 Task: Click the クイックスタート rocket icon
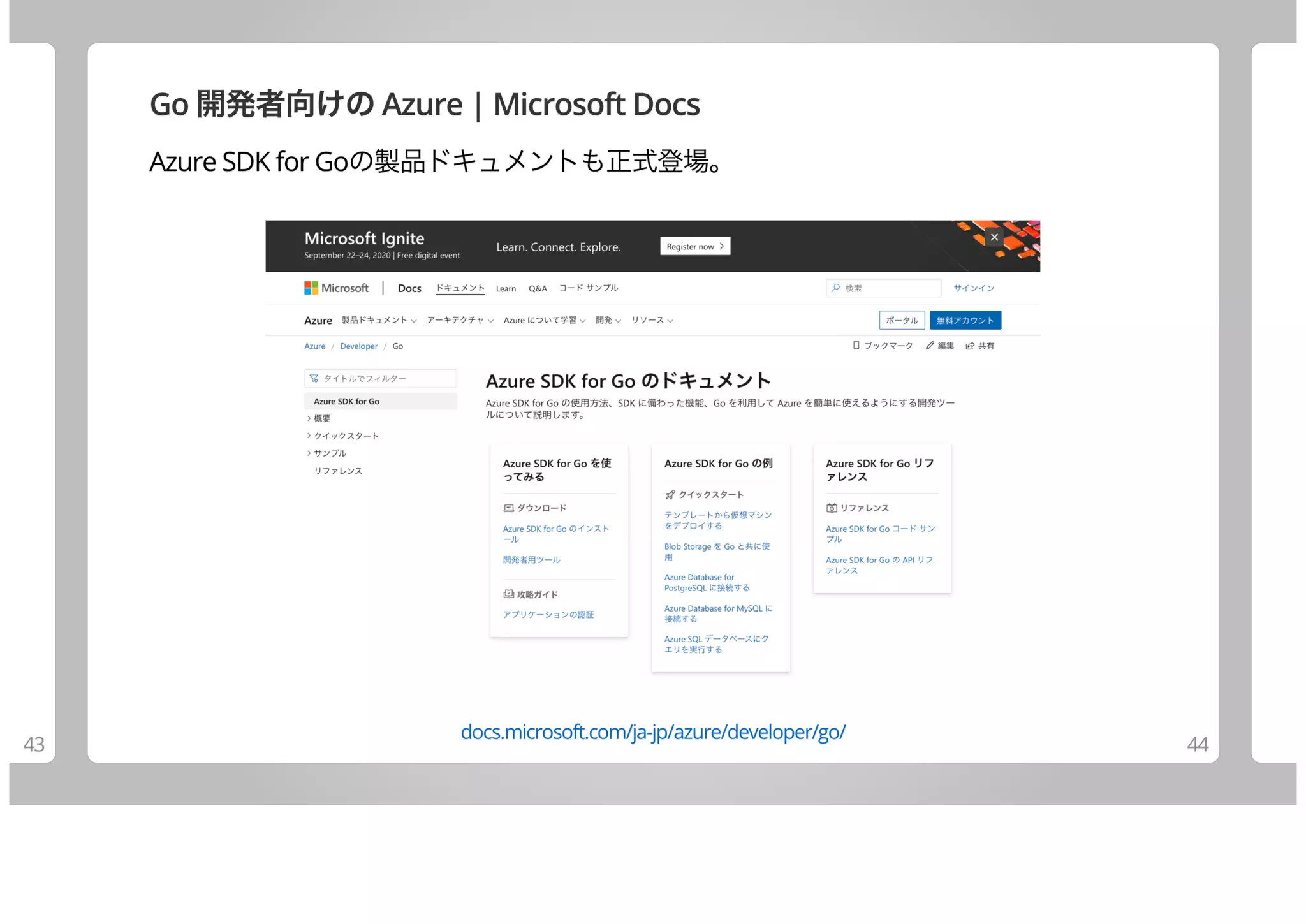[670, 495]
